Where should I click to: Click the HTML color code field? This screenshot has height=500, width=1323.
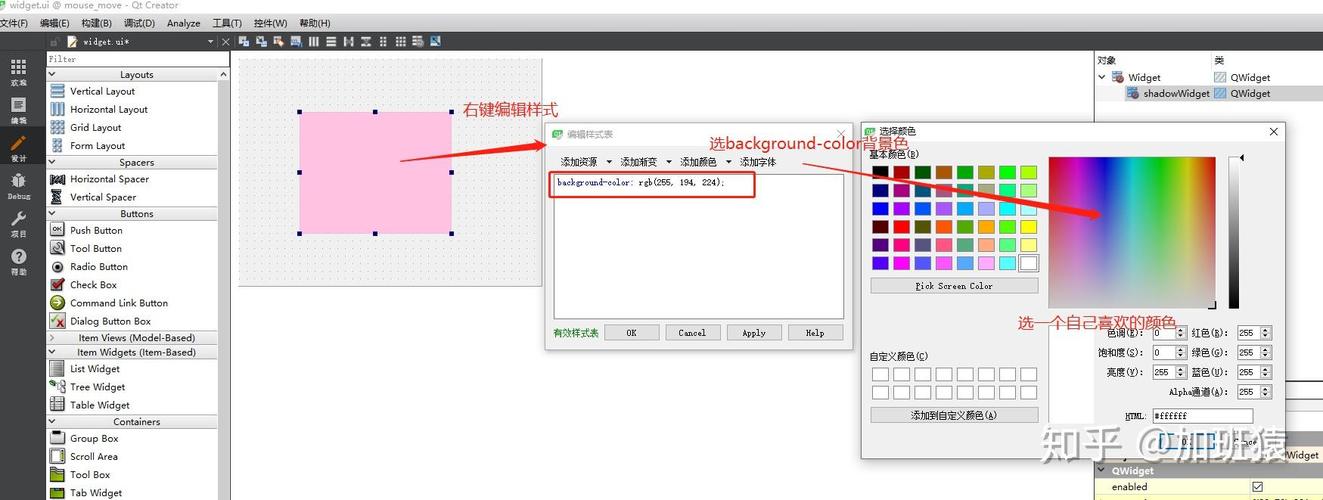point(1202,416)
